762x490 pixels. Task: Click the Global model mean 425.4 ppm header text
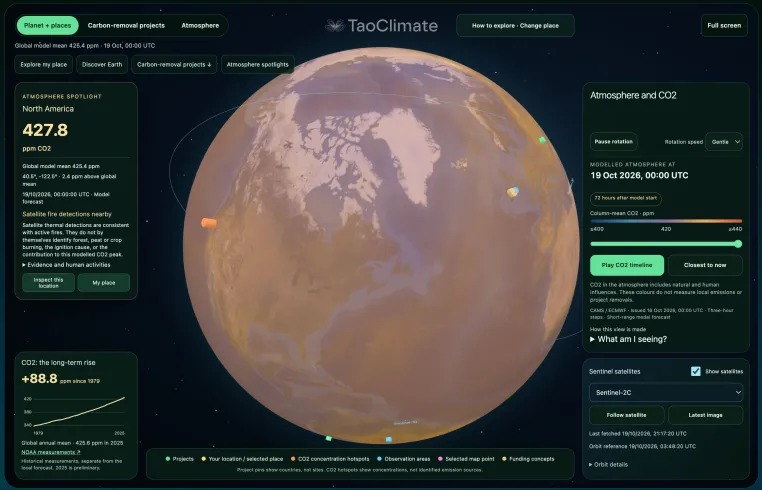coord(85,46)
